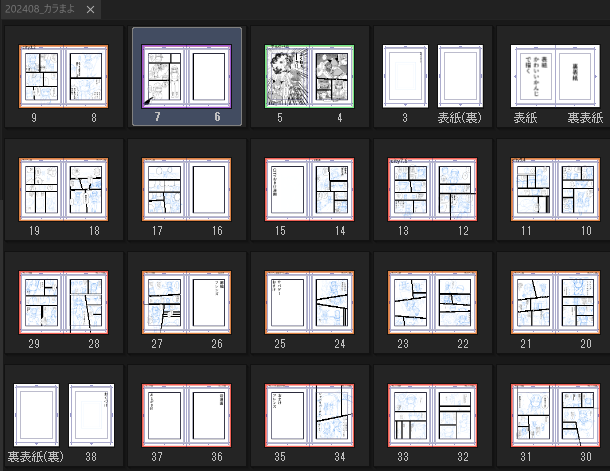Open page 21 thumbnail
The height and width of the screenshot is (471, 610).
tap(533, 303)
